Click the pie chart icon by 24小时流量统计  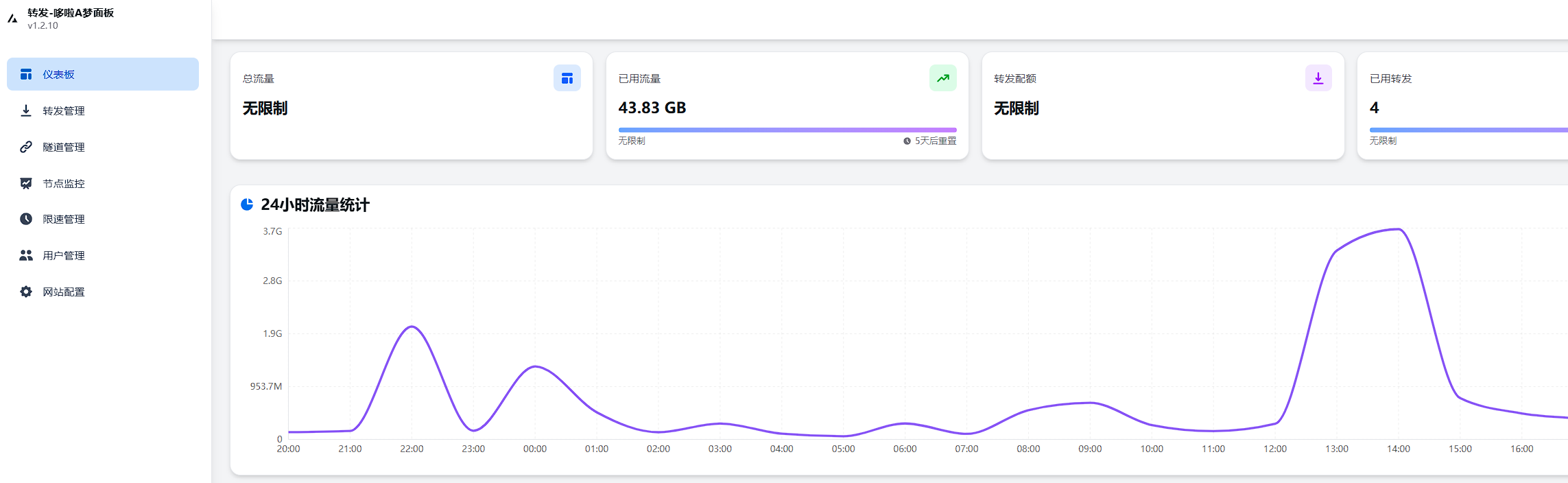247,204
